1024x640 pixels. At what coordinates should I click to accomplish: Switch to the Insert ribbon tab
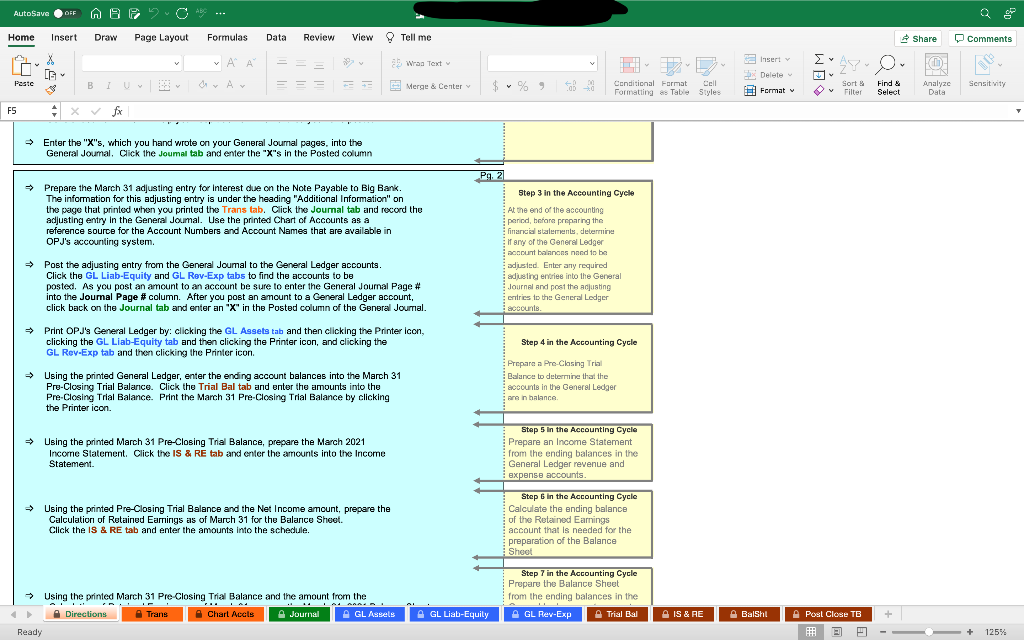(64, 38)
